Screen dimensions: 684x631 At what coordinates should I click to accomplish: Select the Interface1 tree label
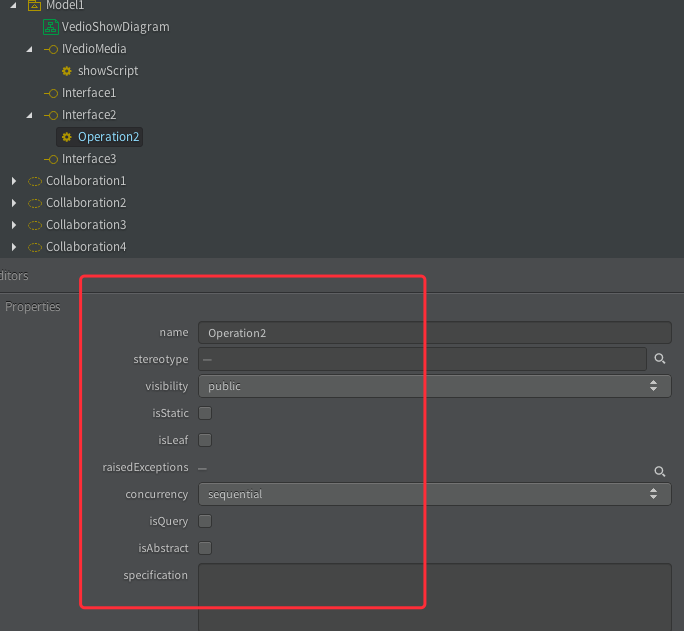click(89, 93)
